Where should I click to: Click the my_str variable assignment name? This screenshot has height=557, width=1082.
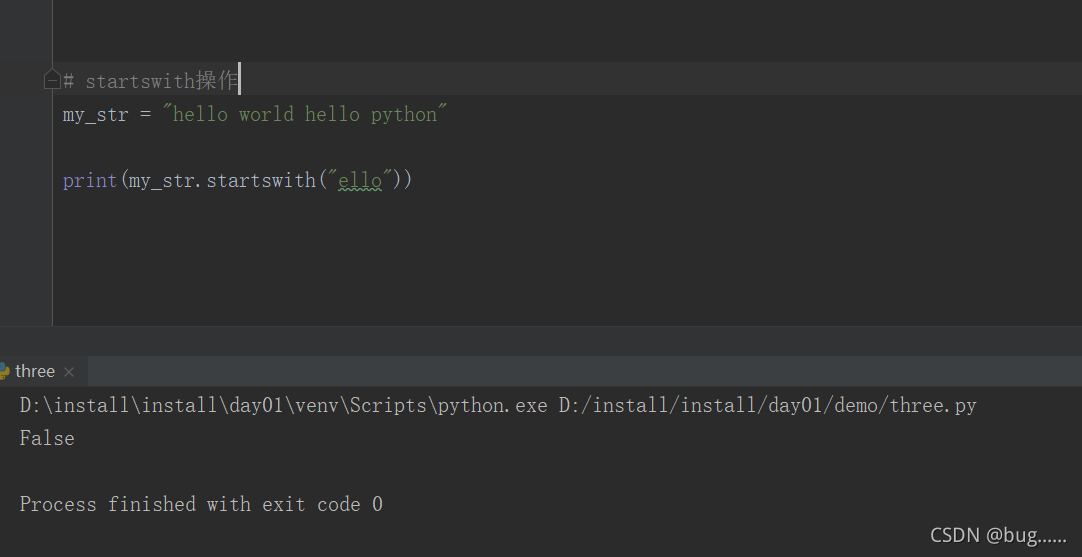(x=95, y=114)
